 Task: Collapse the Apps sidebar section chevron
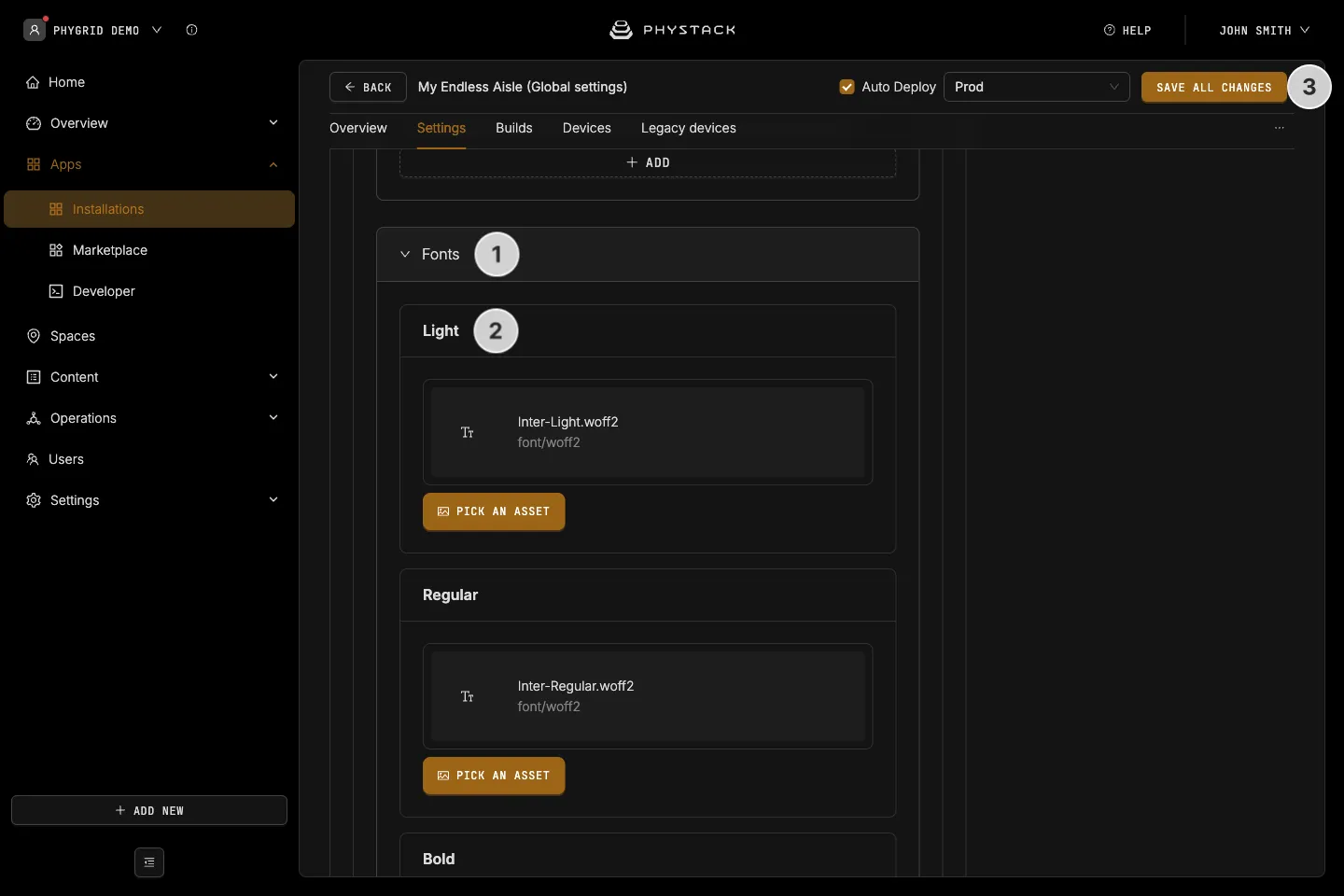[273, 164]
